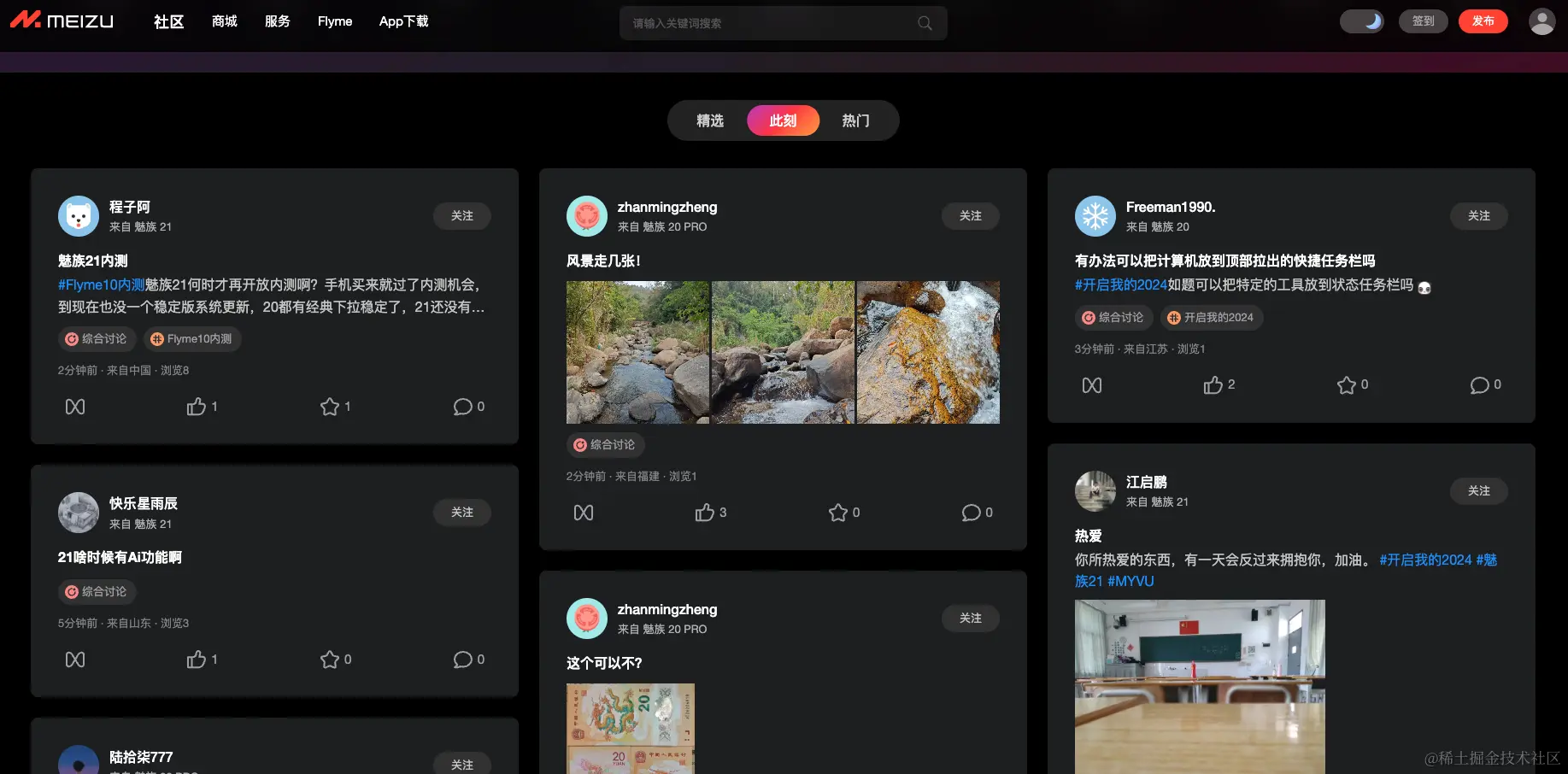Follow Freeman1990.
The width and height of the screenshot is (1568, 774).
[x=1479, y=216]
